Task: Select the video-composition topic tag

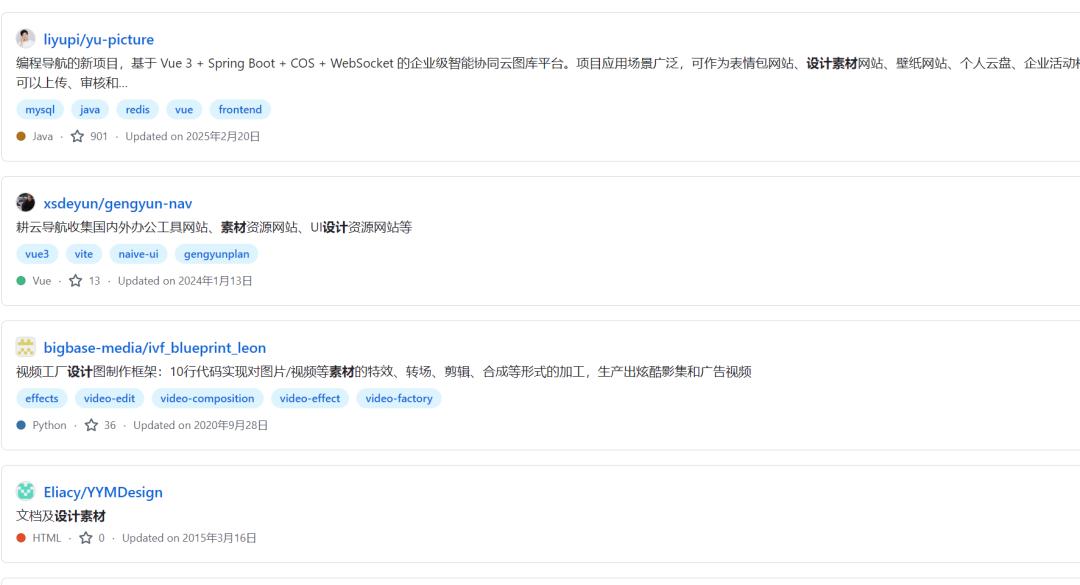Action: coord(206,397)
